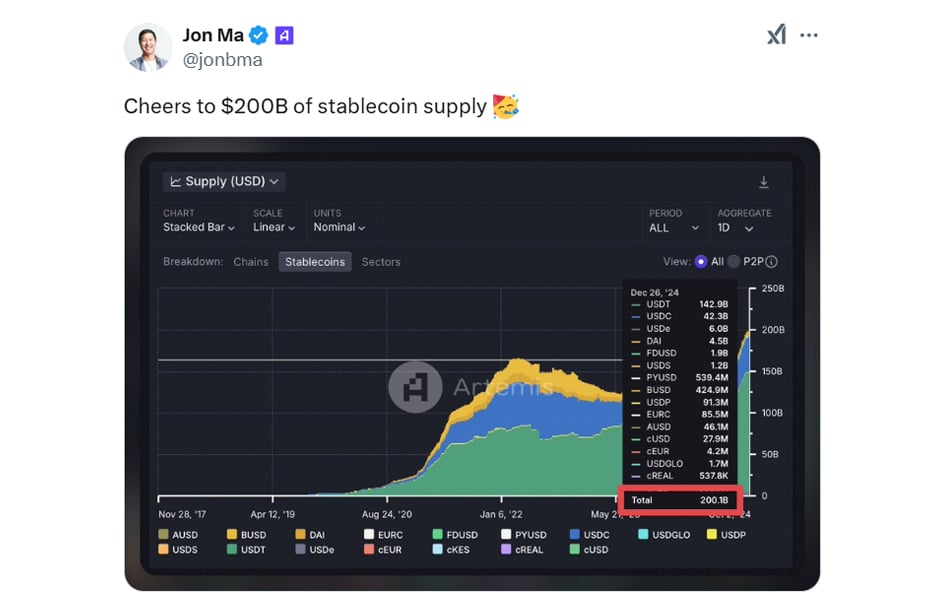Open the Units Nominal dropdown
This screenshot has height=611, width=931.
coord(339,227)
